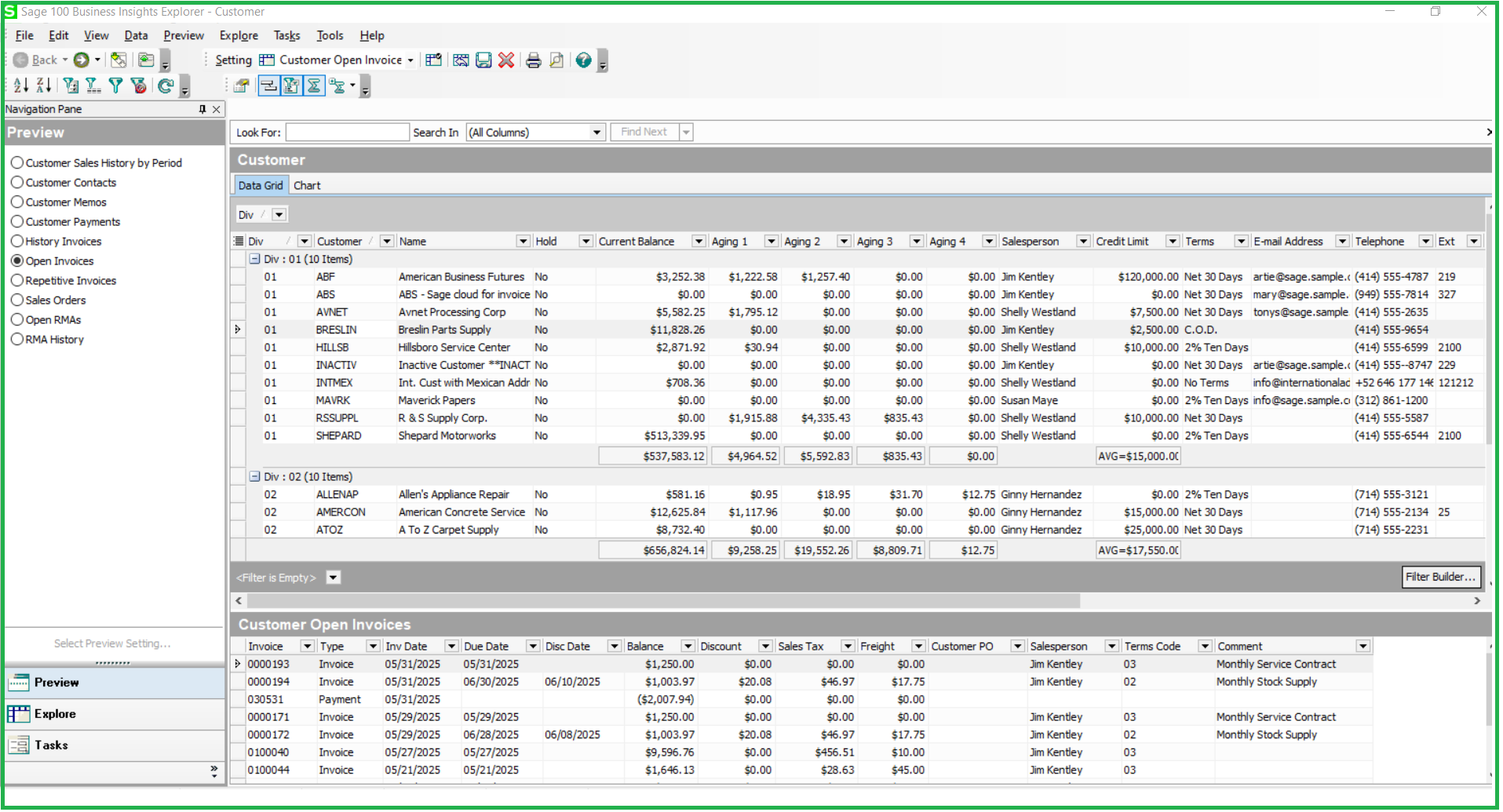Collapse the Div : 01 group
This screenshot has height=812, width=1503.
point(254,259)
